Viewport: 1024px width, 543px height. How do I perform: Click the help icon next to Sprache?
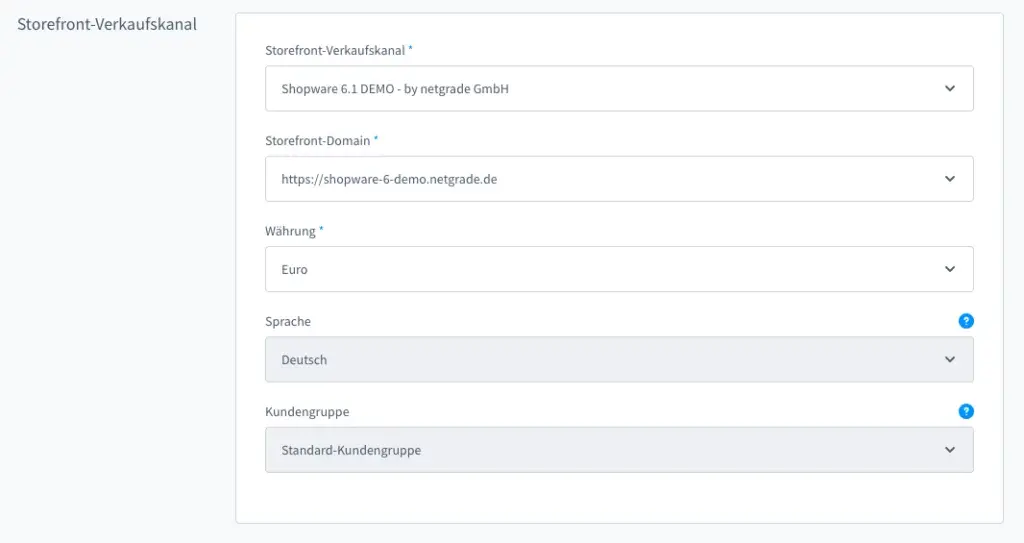tap(966, 321)
